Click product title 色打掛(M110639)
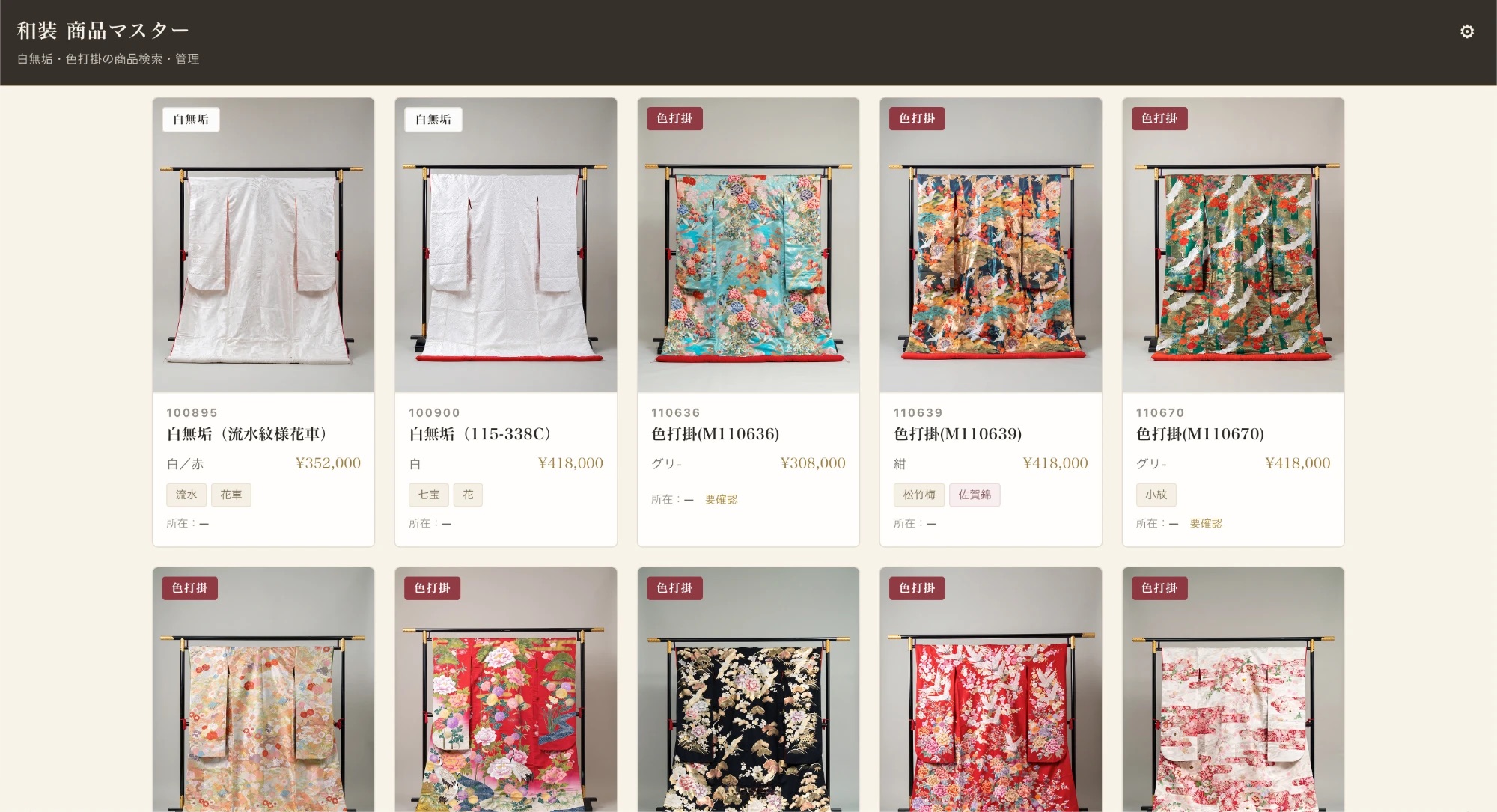 958,434
